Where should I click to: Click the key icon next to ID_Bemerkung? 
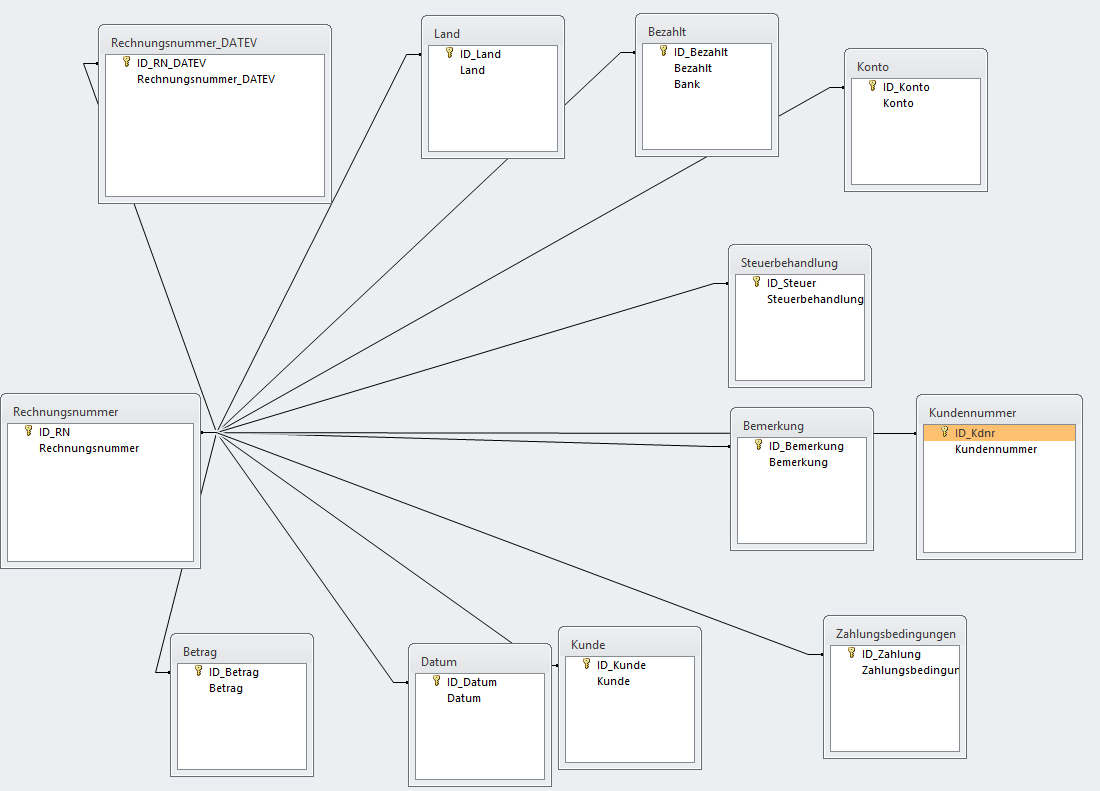point(758,445)
